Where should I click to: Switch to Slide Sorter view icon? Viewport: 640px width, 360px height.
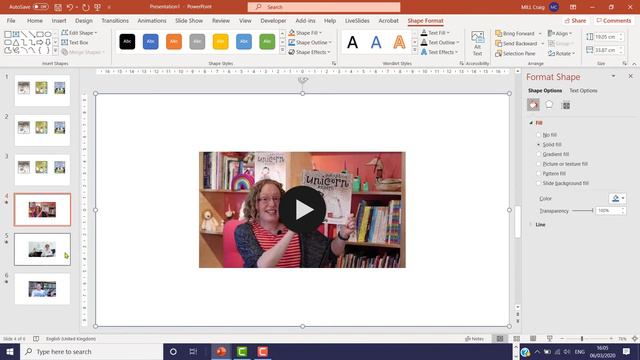[x=517, y=339]
